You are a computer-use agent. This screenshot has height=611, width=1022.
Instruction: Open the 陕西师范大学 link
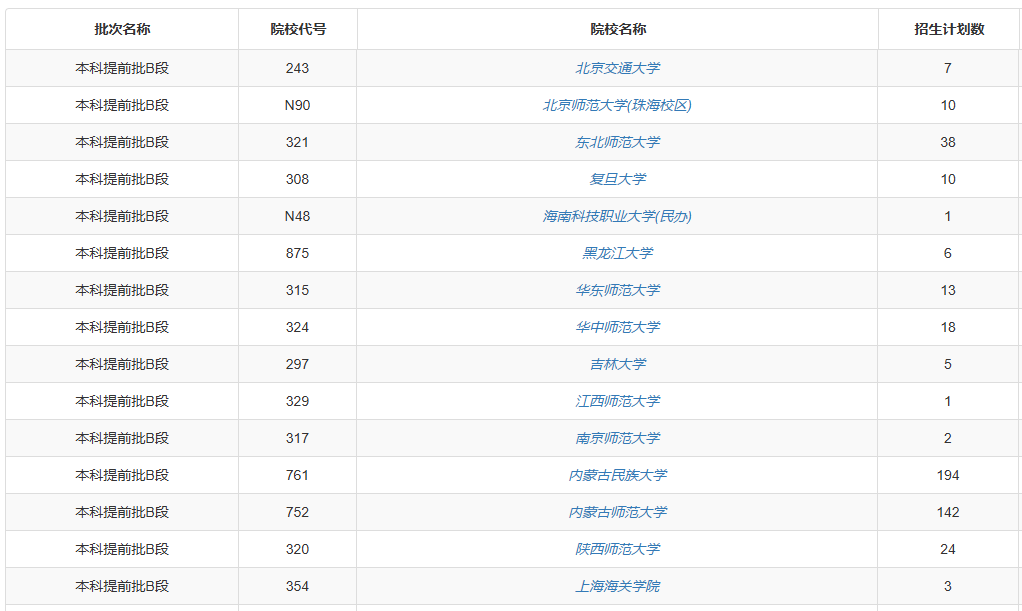coord(617,549)
